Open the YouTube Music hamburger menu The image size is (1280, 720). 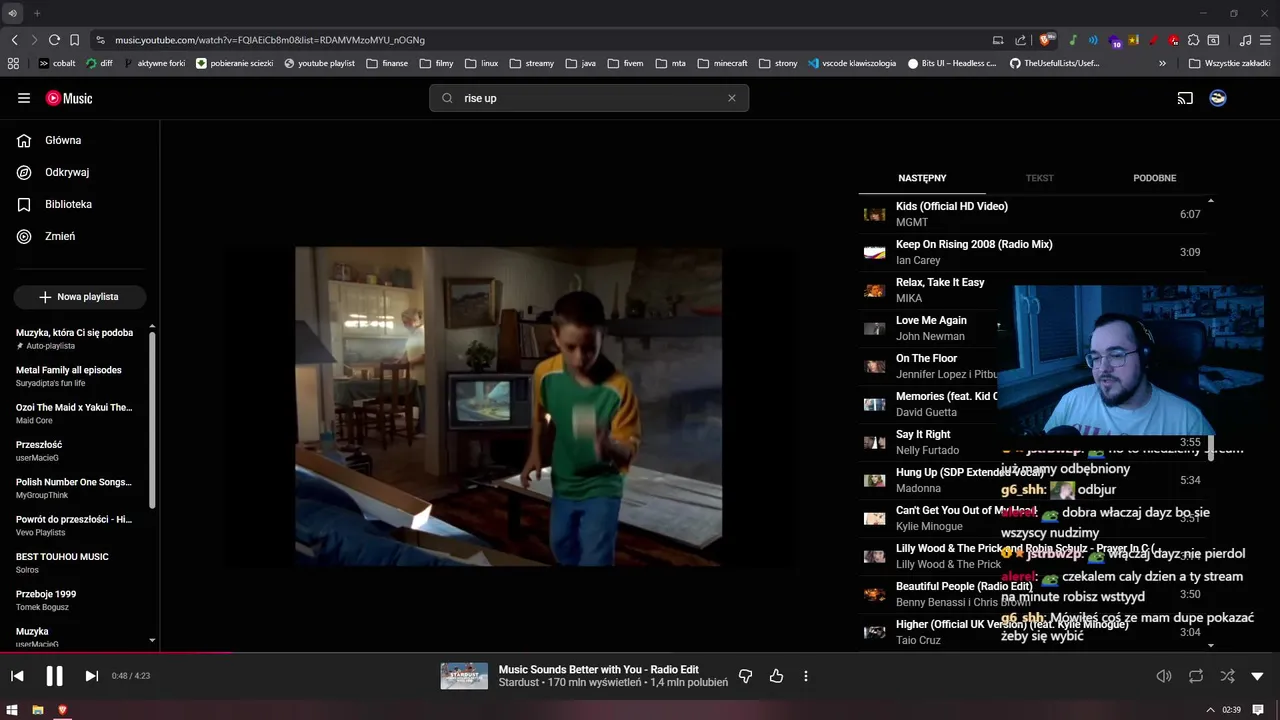(x=24, y=98)
